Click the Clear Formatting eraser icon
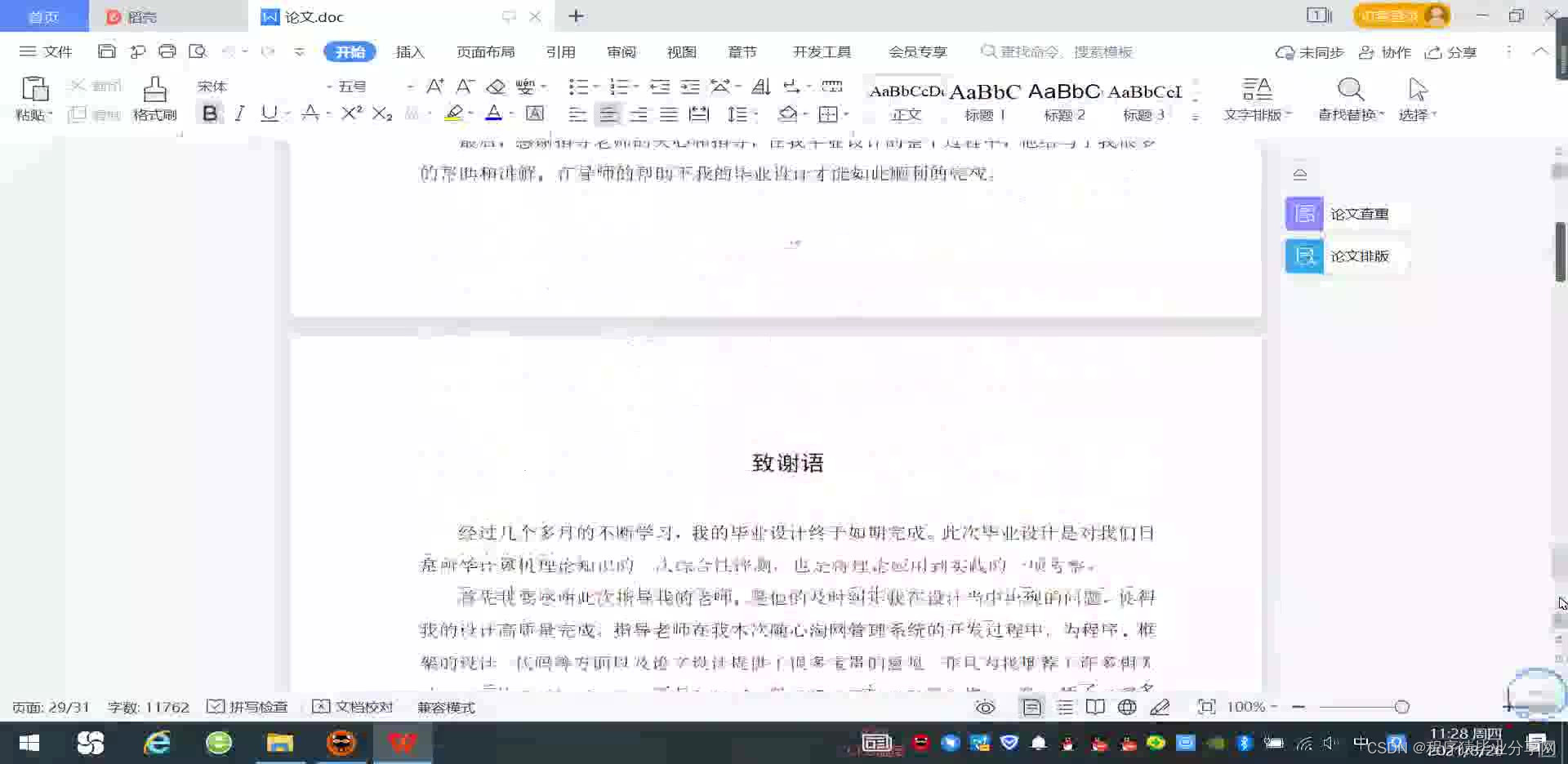The image size is (1568, 764). coord(496,86)
